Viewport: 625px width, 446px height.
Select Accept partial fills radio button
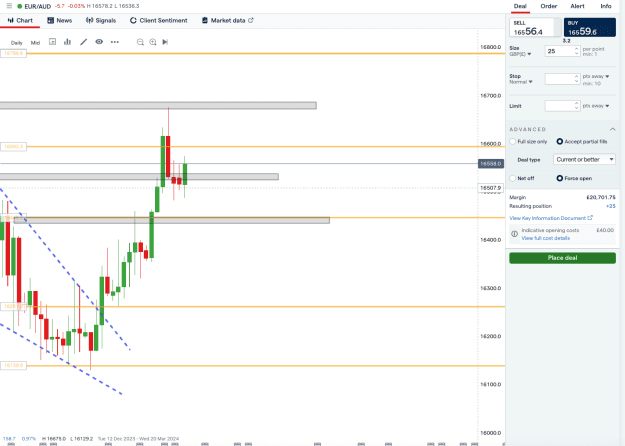pyautogui.click(x=560, y=141)
